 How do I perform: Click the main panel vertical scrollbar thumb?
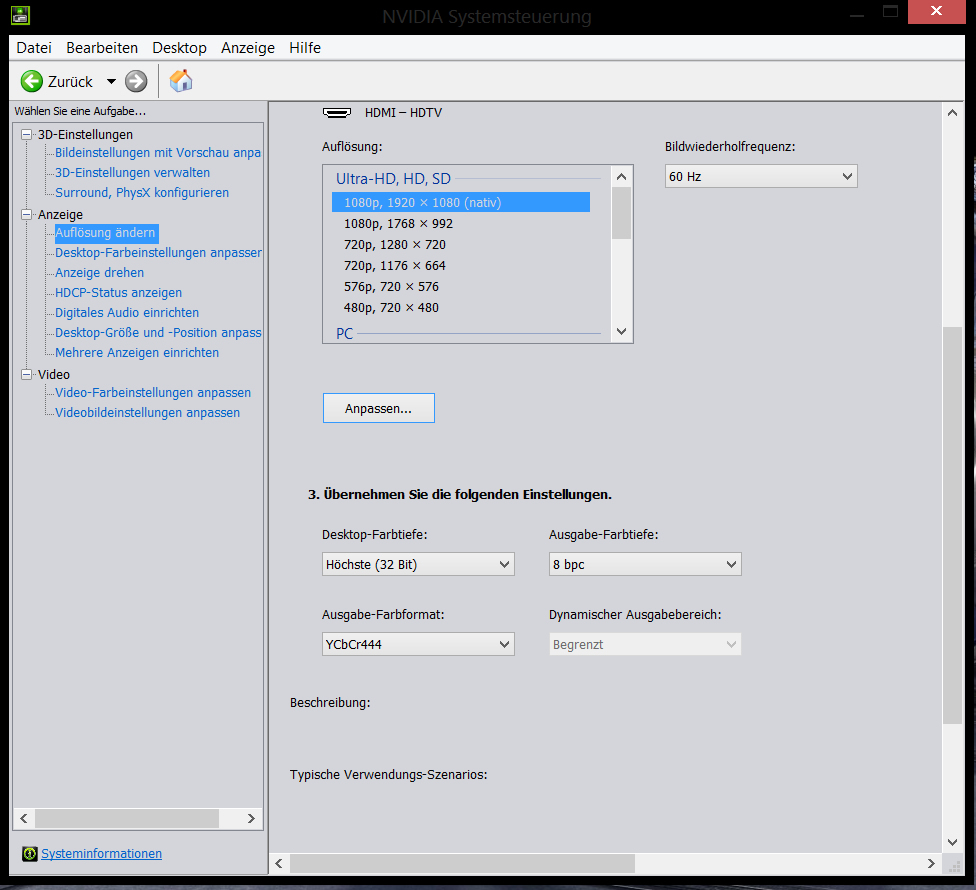coord(952,525)
